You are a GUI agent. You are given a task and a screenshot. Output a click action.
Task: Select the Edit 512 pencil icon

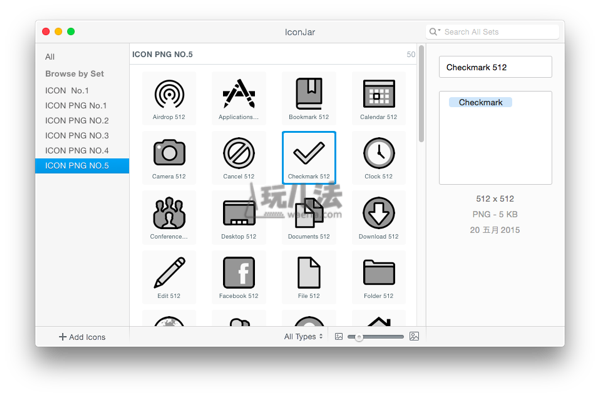[169, 277]
